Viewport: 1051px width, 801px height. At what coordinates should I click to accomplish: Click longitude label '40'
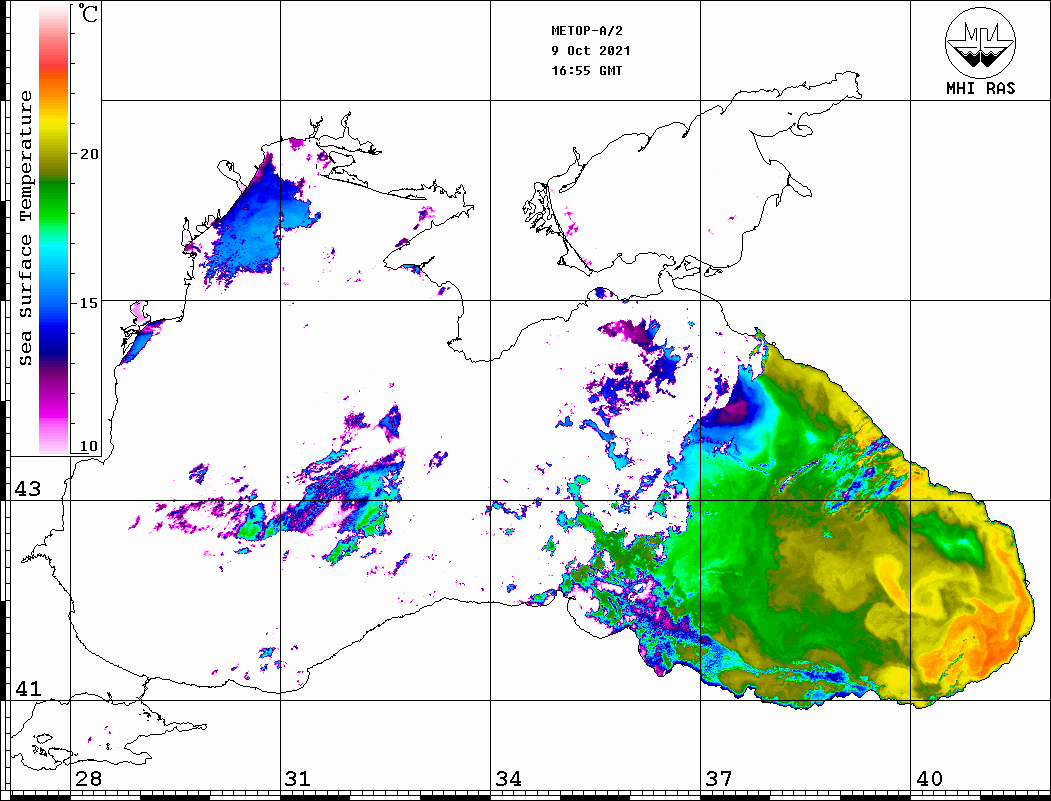click(x=929, y=778)
